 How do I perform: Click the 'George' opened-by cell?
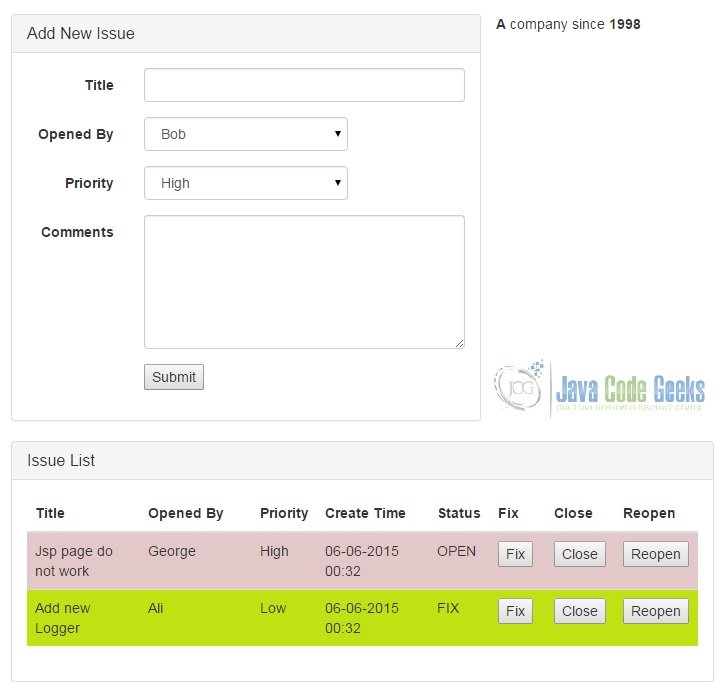[172, 551]
